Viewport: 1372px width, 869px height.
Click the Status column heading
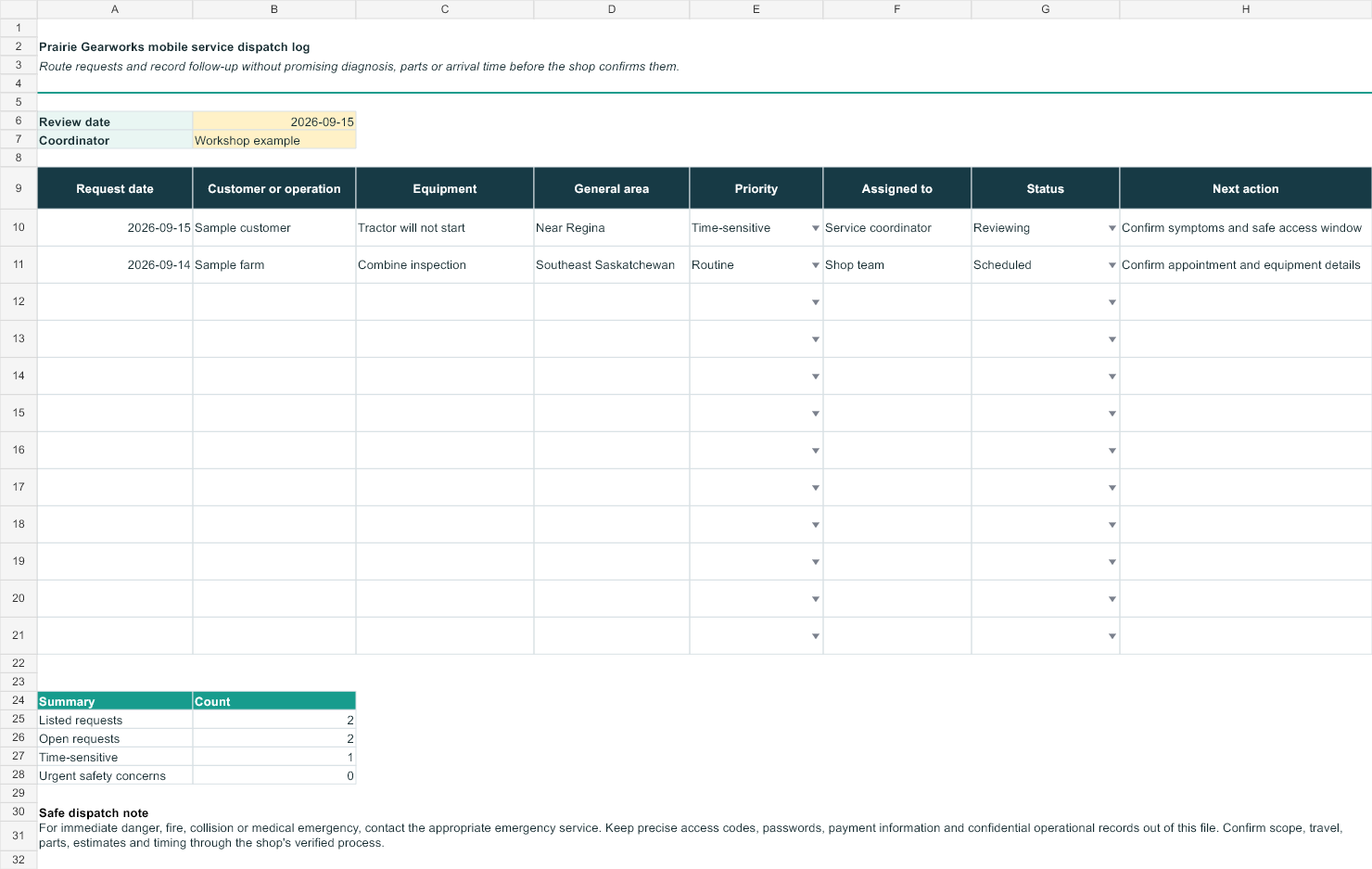point(1046,188)
